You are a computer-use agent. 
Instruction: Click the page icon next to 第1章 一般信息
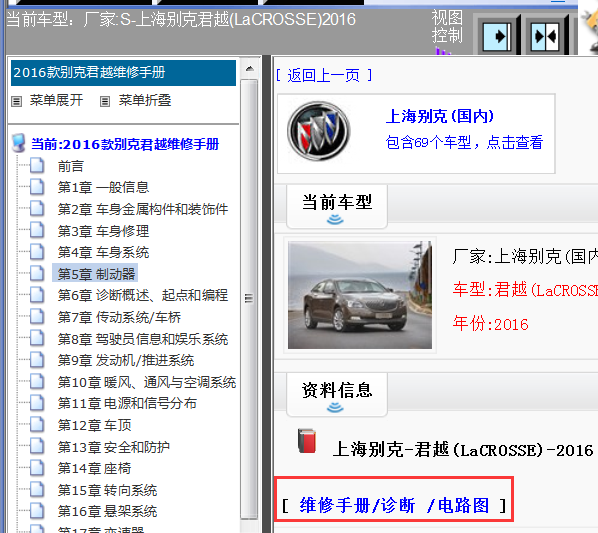pos(37,187)
